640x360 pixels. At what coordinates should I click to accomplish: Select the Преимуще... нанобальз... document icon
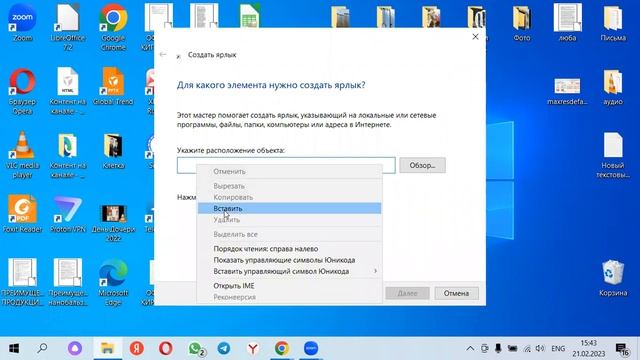pos(68,282)
